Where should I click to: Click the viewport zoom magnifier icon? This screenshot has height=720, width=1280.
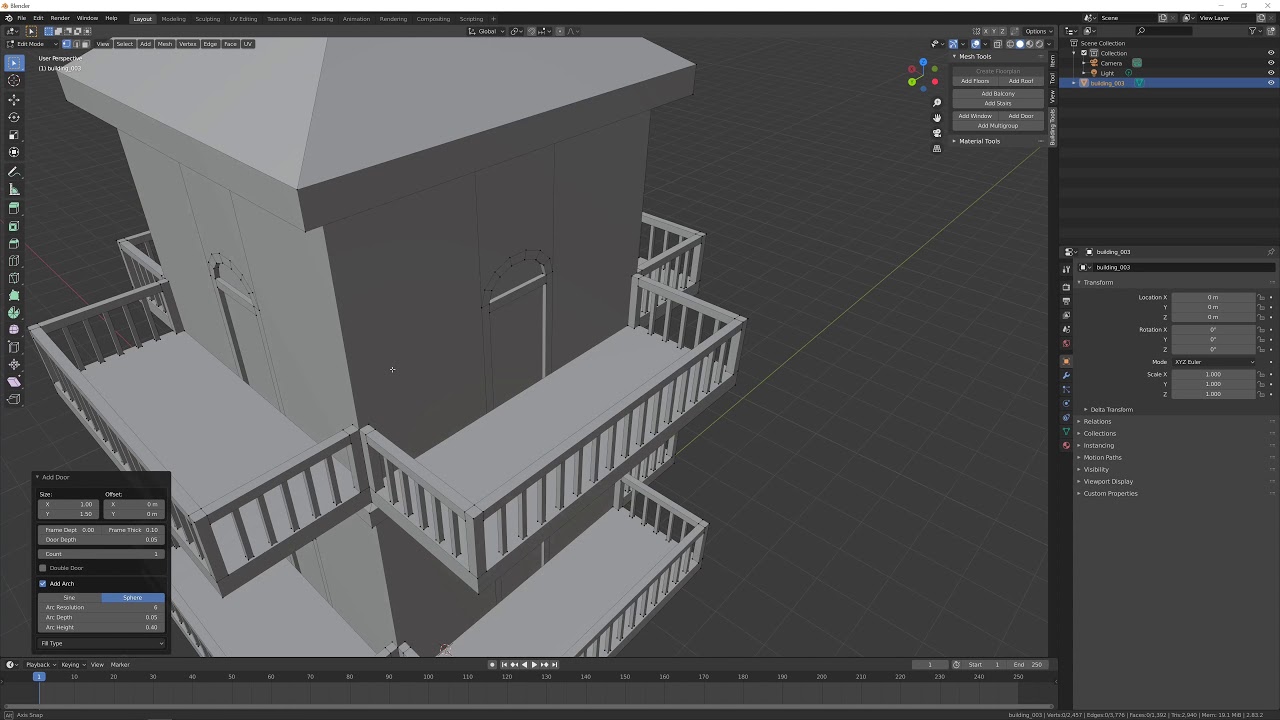[937, 103]
